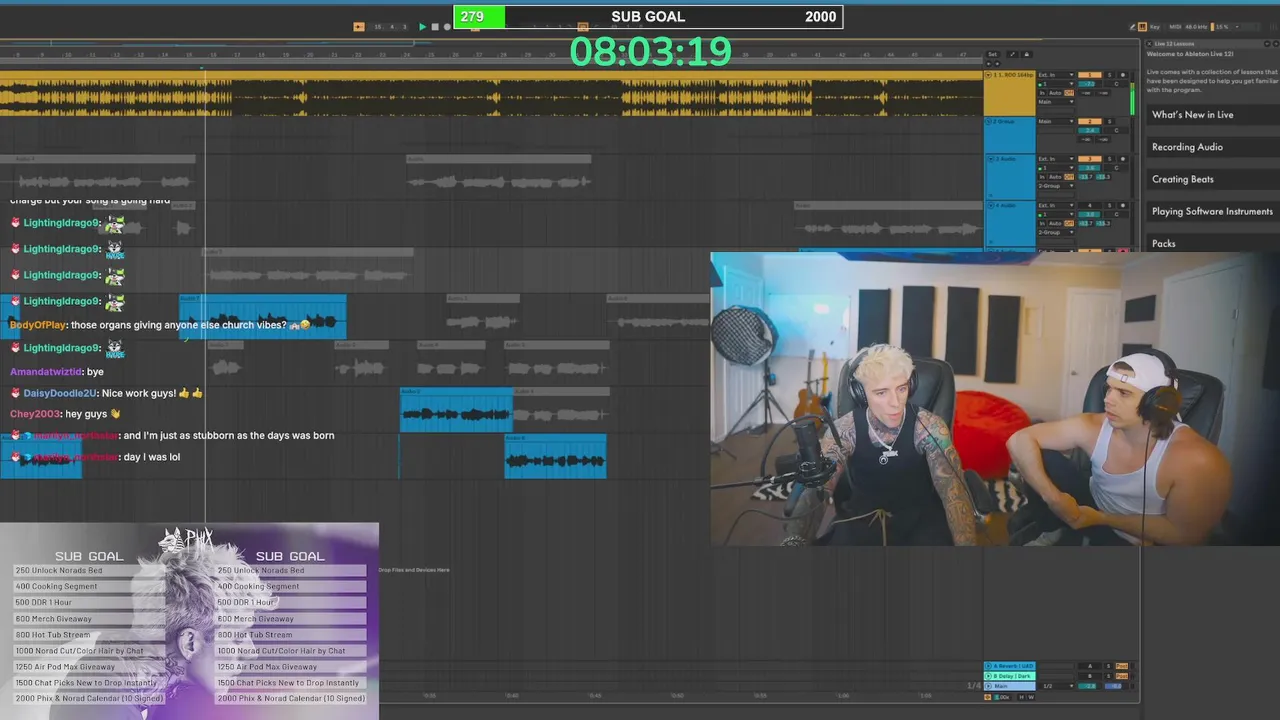Open Main track 1/2 output dropdown
The image size is (1280, 720).
(1056, 686)
